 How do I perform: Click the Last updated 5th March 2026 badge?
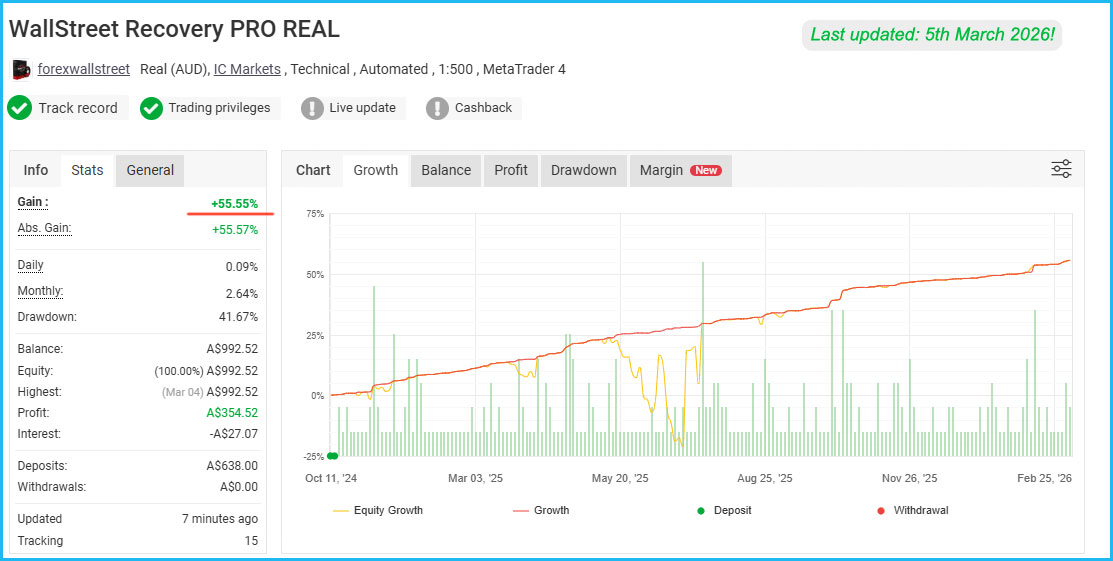click(932, 35)
